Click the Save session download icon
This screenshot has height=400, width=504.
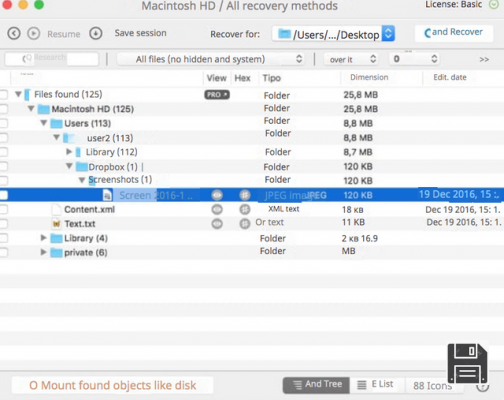click(x=96, y=33)
